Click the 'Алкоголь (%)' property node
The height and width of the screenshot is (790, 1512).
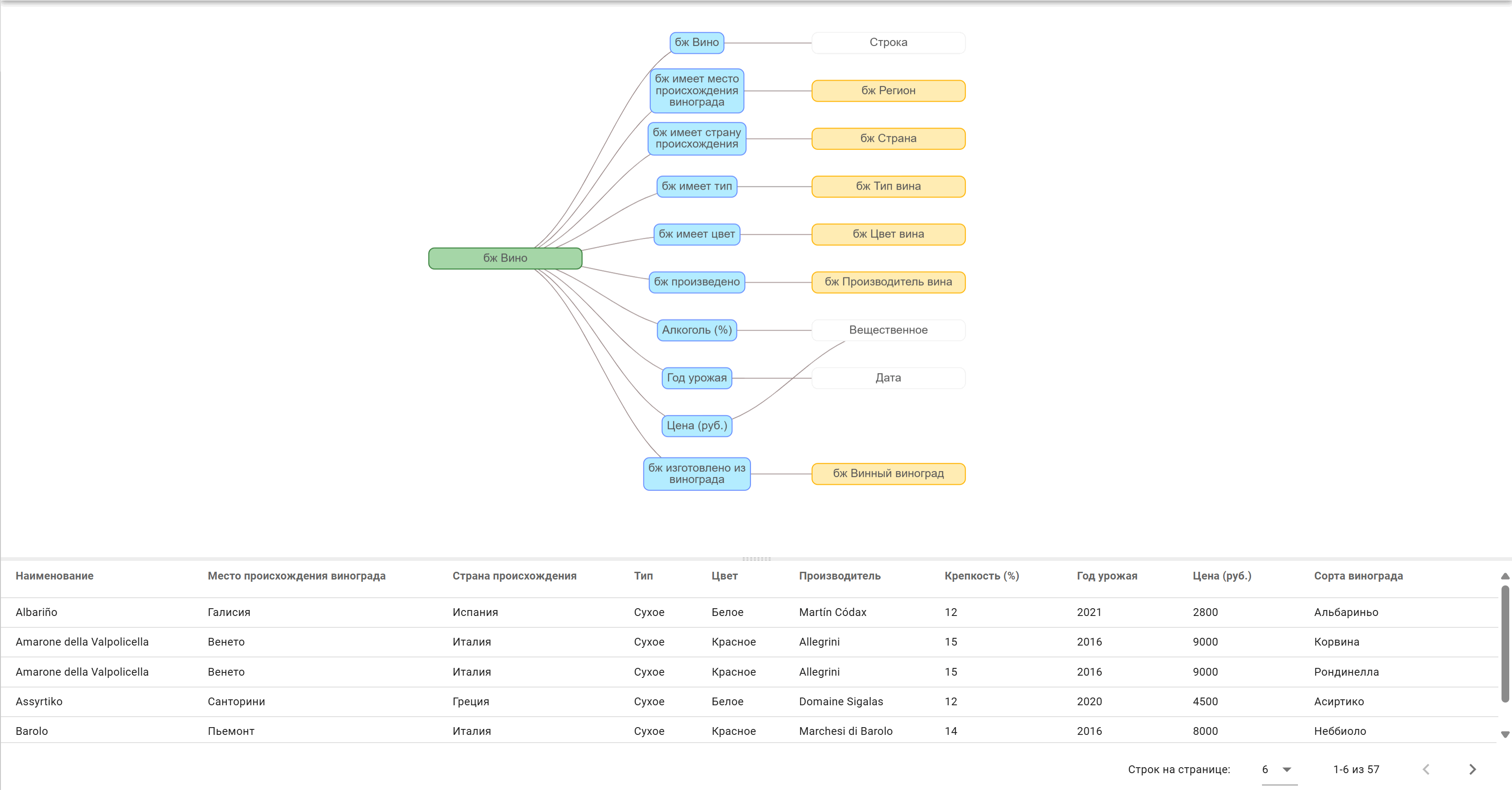point(696,330)
